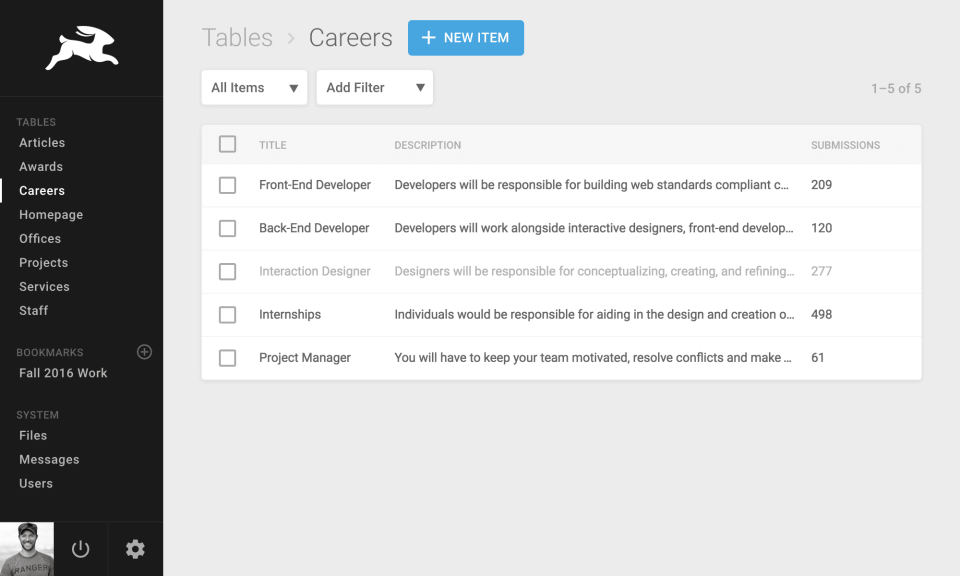Viewport: 960px width, 576px height.
Task: Open the Fall 2016 Work bookmark
Action: coord(63,372)
